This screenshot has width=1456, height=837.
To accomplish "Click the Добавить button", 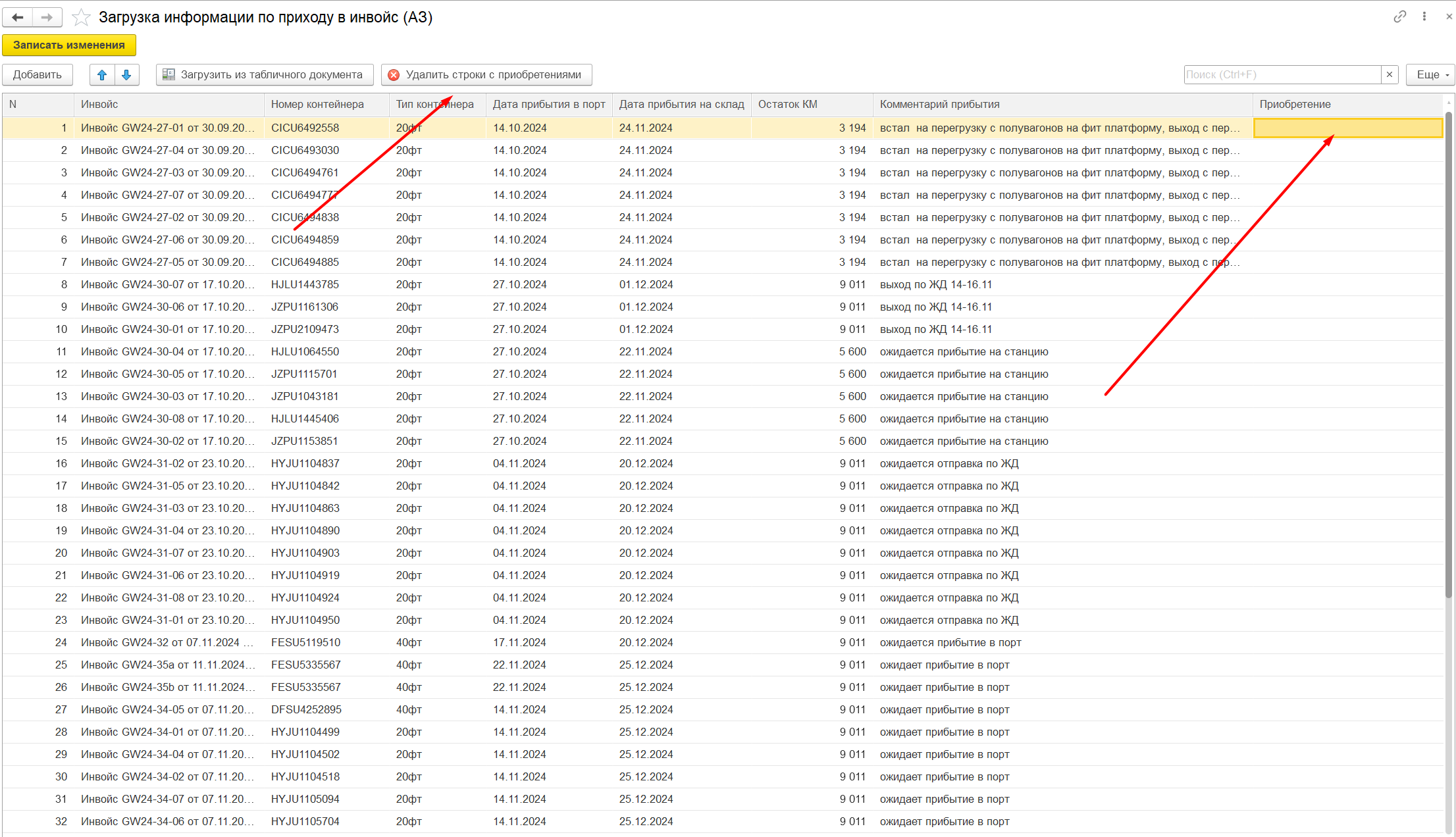I will 37,75.
